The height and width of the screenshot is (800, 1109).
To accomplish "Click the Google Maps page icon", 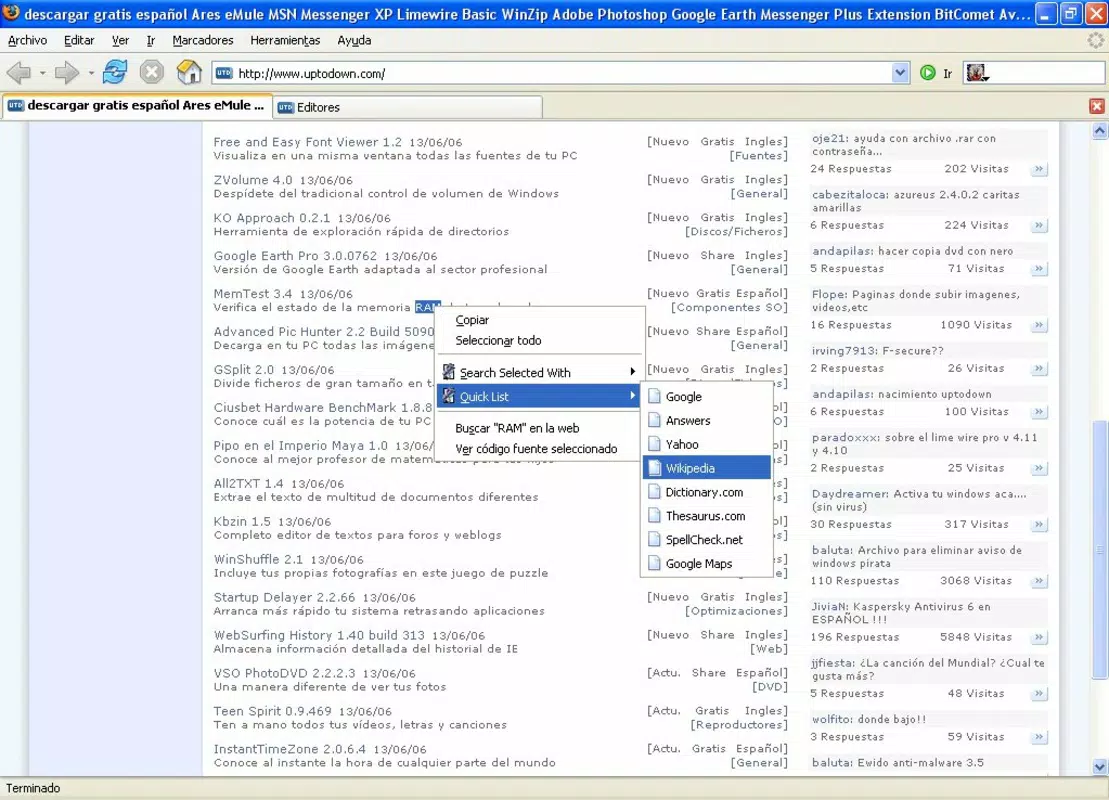I will point(654,564).
